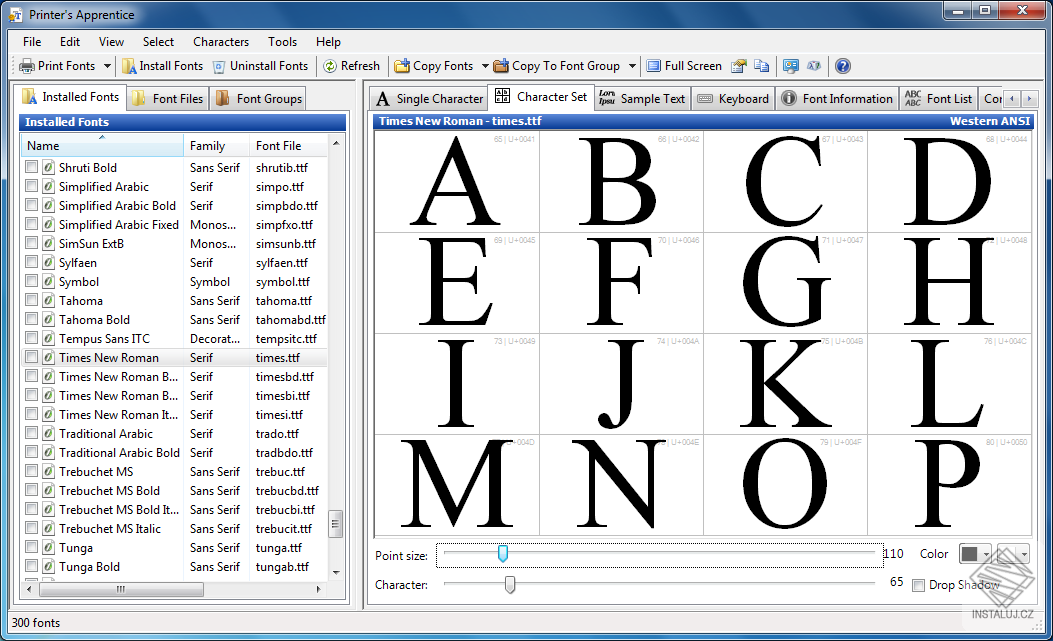This screenshot has width=1053, height=641.
Task: Open the Print Fonts dropdown arrow
Action: point(107,66)
